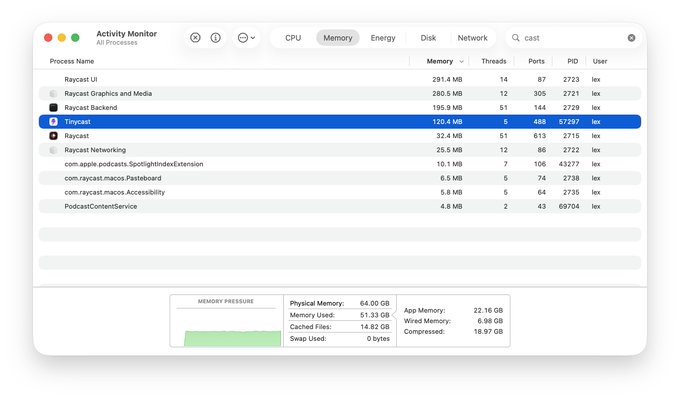
Task: Sort by Threads column header
Action: (494, 61)
